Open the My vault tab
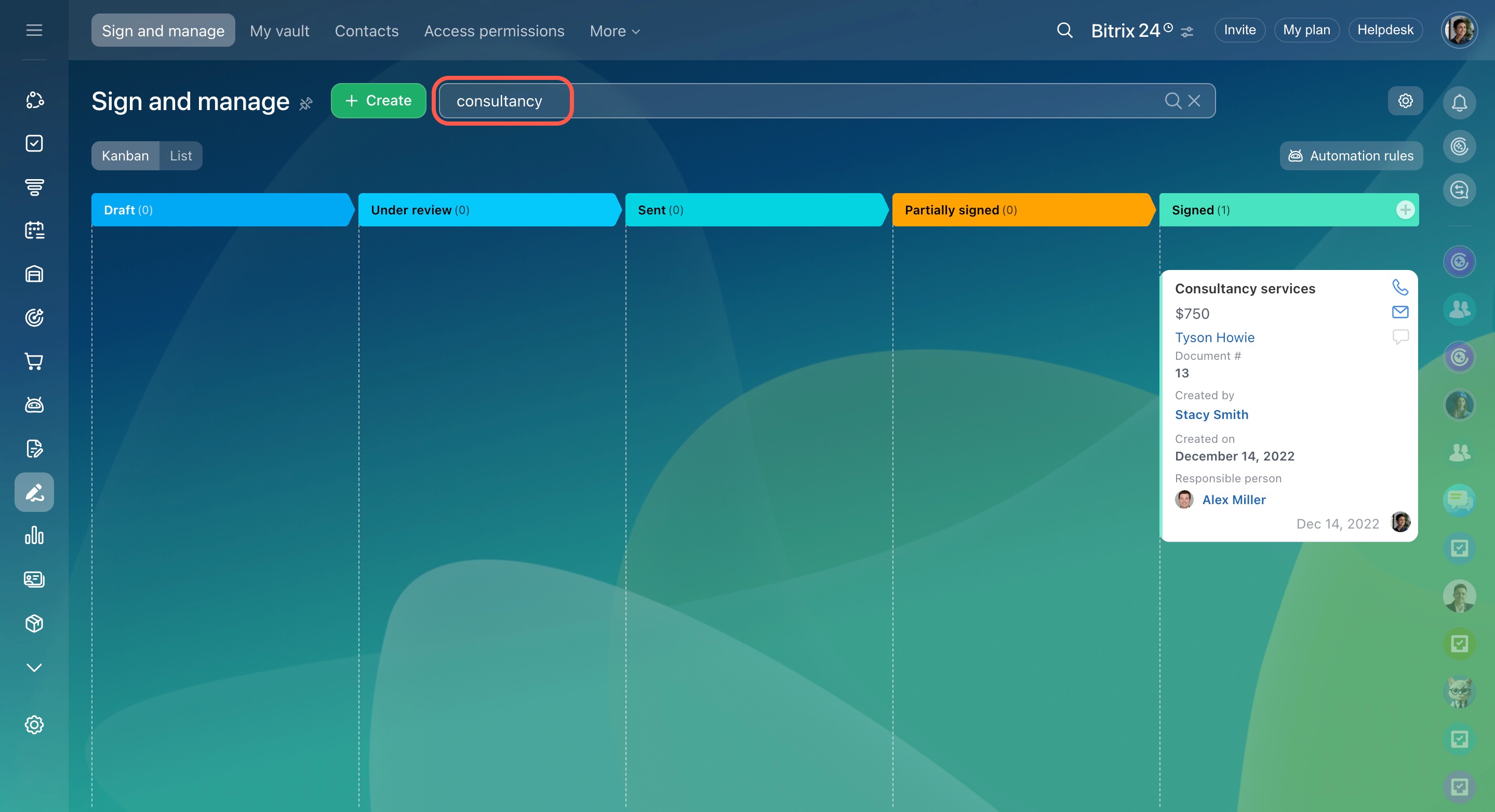This screenshot has height=812, width=1495. click(x=279, y=31)
